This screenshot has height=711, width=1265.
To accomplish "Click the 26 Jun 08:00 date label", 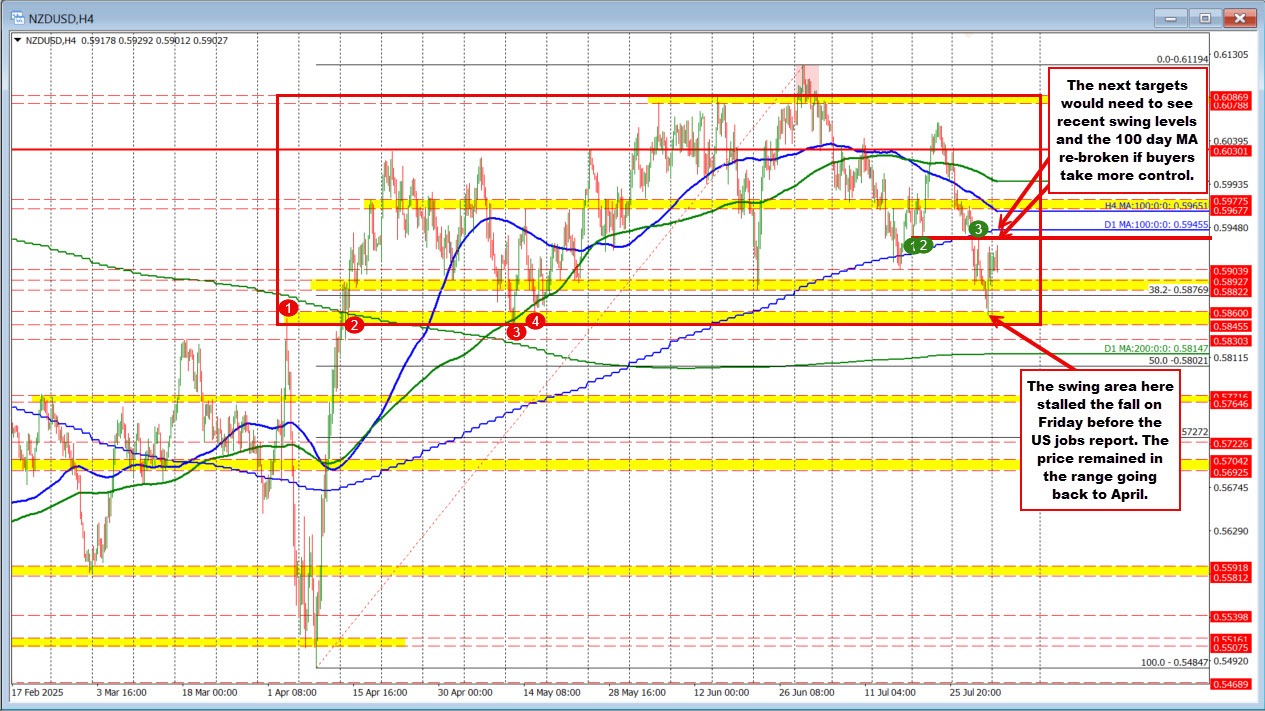I will (805, 691).
